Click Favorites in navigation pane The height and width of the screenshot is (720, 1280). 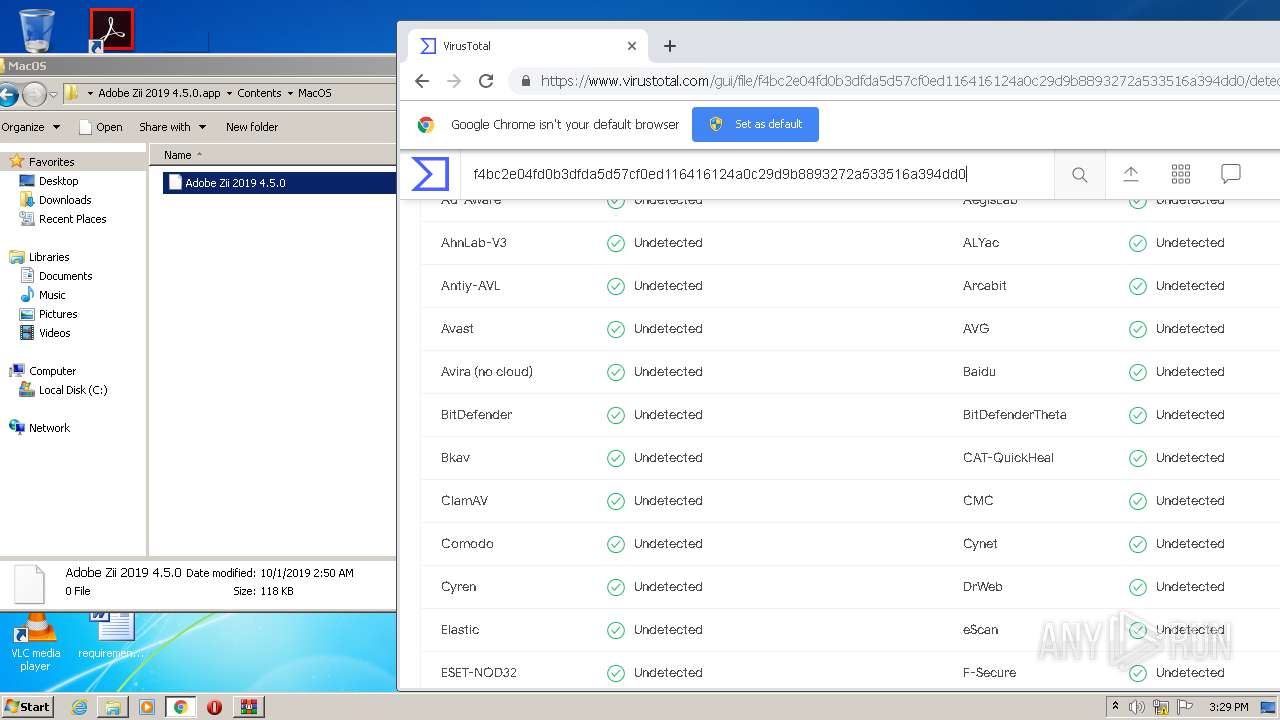pyautogui.click(x=51, y=161)
